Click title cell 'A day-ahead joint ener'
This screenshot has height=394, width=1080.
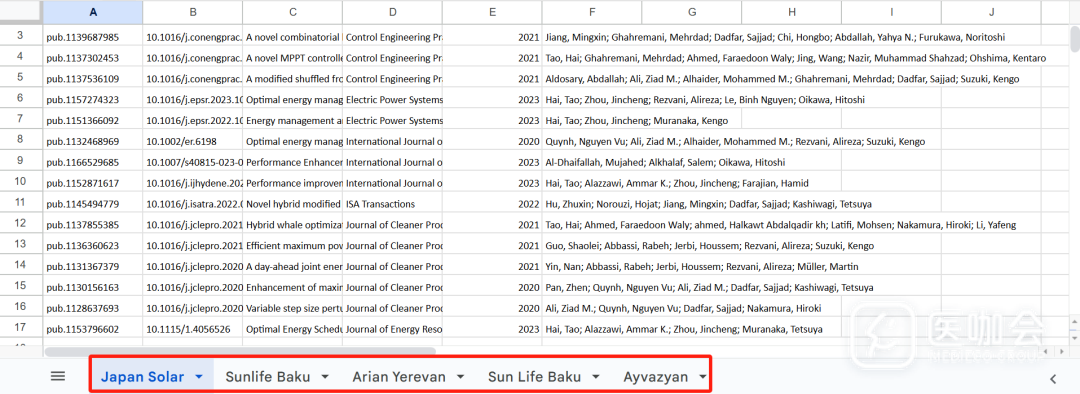pos(293,267)
